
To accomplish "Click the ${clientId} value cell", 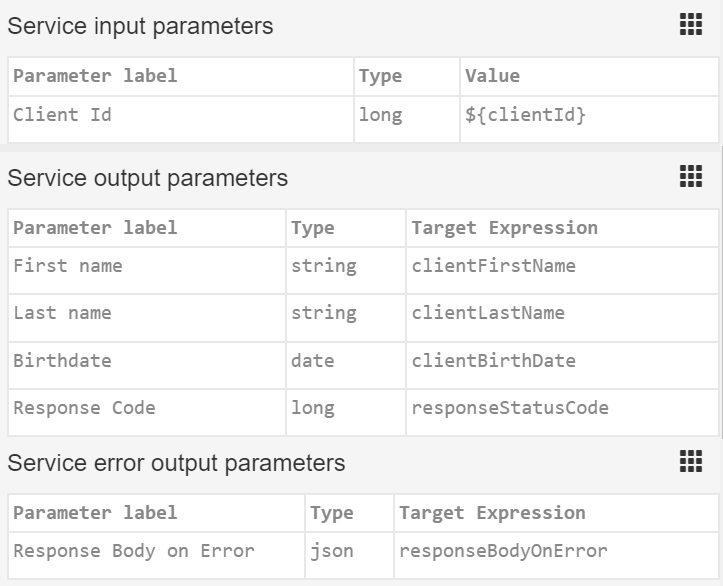I will pyautogui.click(x=525, y=115).
